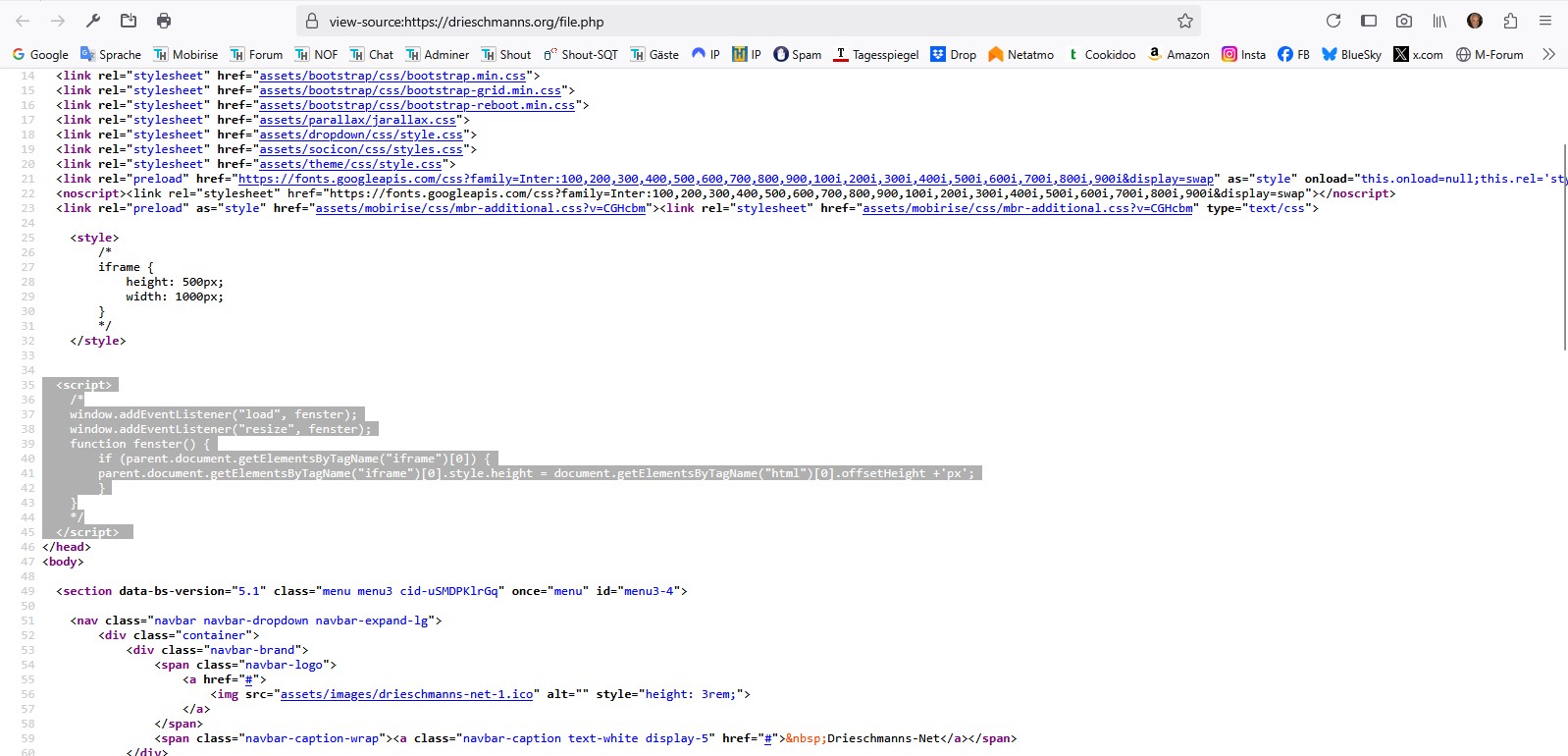Open the library icon
Image resolution: width=1568 pixels, height=756 pixels.
point(1439,21)
